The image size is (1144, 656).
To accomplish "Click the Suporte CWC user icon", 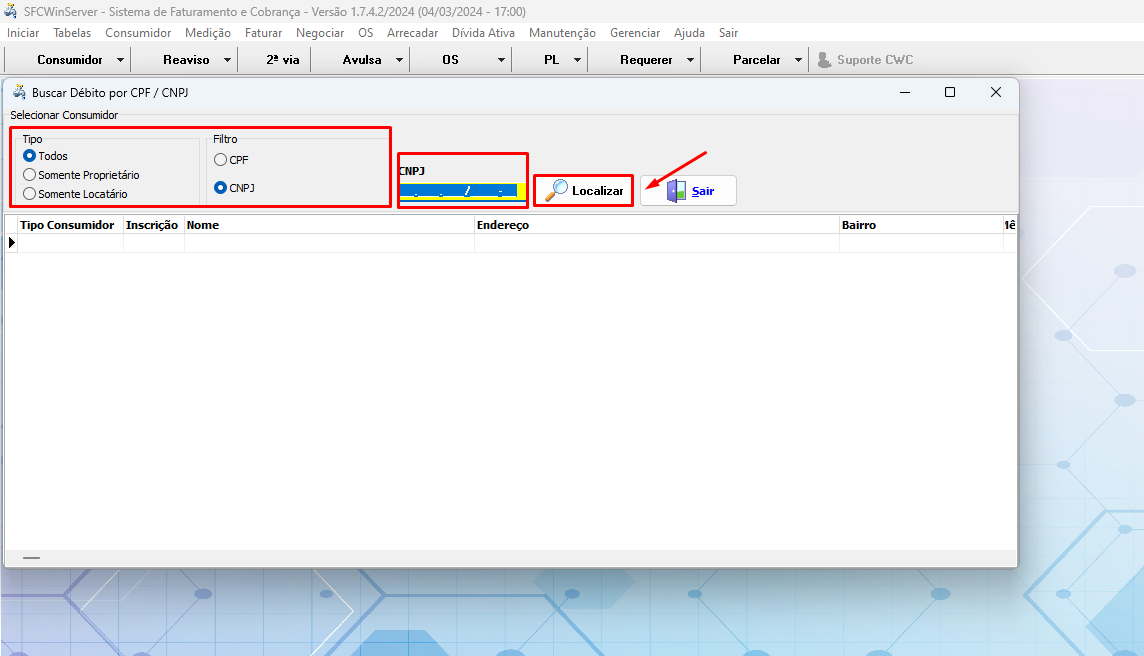I will click(x=824, y=60).
